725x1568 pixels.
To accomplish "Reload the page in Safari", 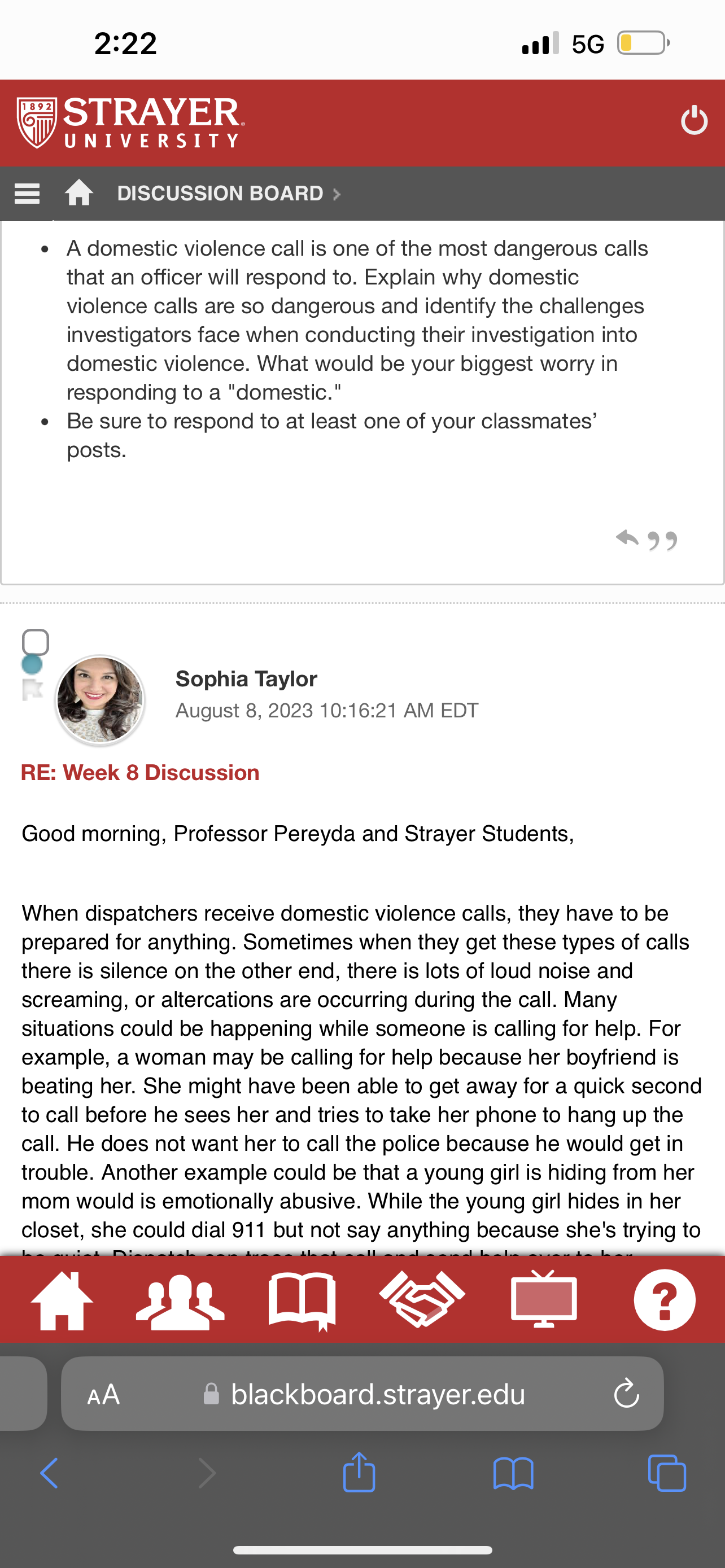I will click(626, 1394).
